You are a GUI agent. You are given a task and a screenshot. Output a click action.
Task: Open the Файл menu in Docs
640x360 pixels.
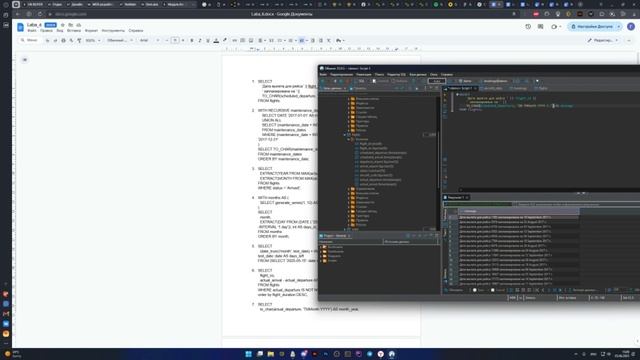[x=31, y=31]
